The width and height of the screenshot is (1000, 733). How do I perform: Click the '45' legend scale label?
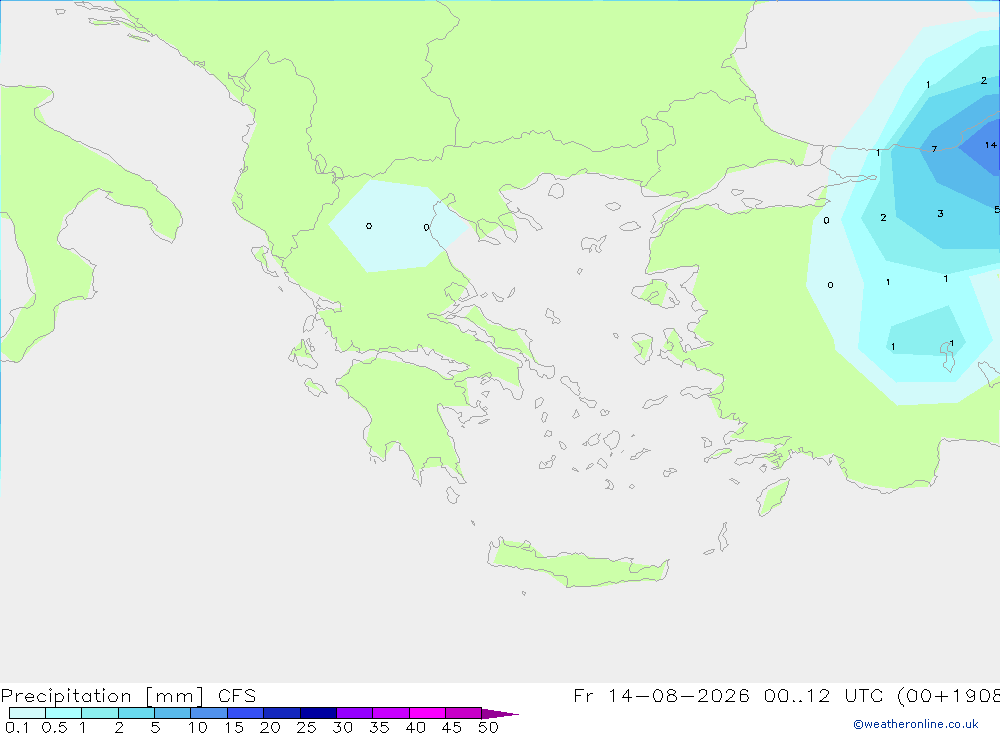[452, 727]
